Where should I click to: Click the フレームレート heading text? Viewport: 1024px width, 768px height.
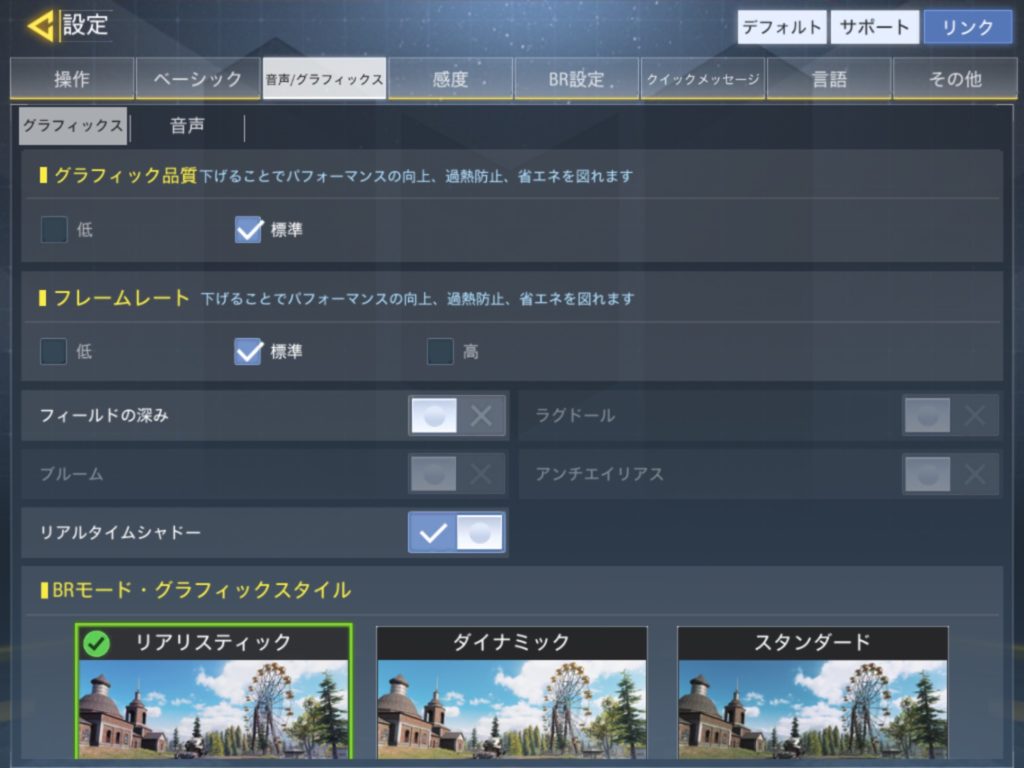121,298
